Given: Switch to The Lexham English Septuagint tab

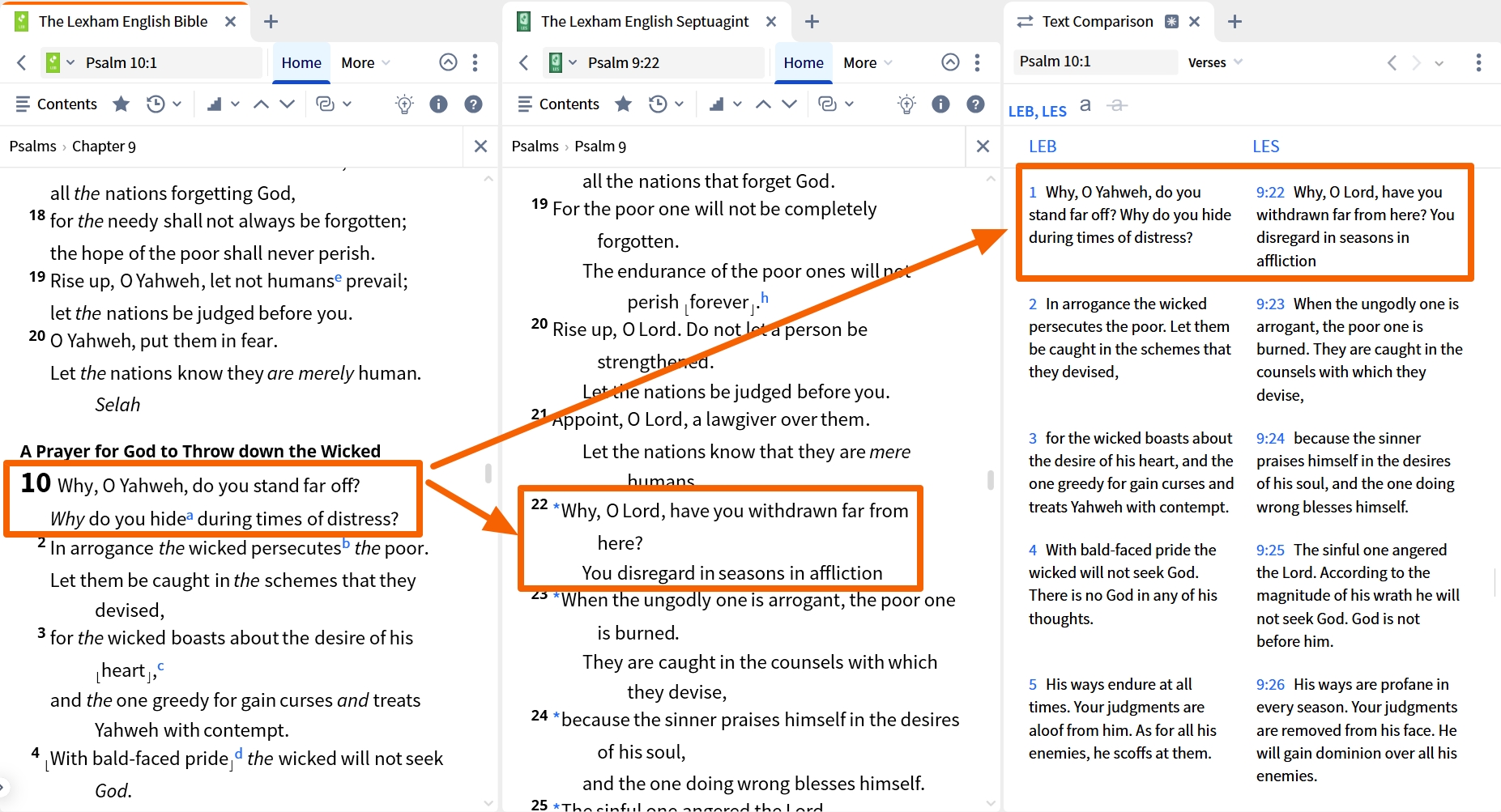Looking at the screenshot, I should pos(645,22).
